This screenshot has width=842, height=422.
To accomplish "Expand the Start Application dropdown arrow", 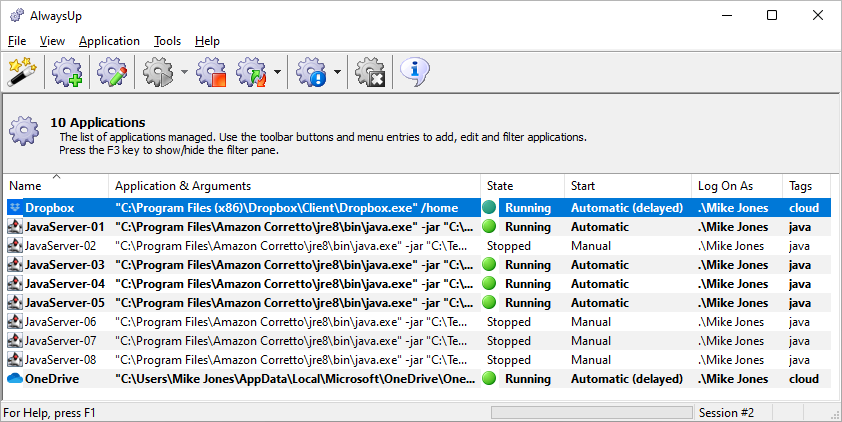I will click(184, 71).
